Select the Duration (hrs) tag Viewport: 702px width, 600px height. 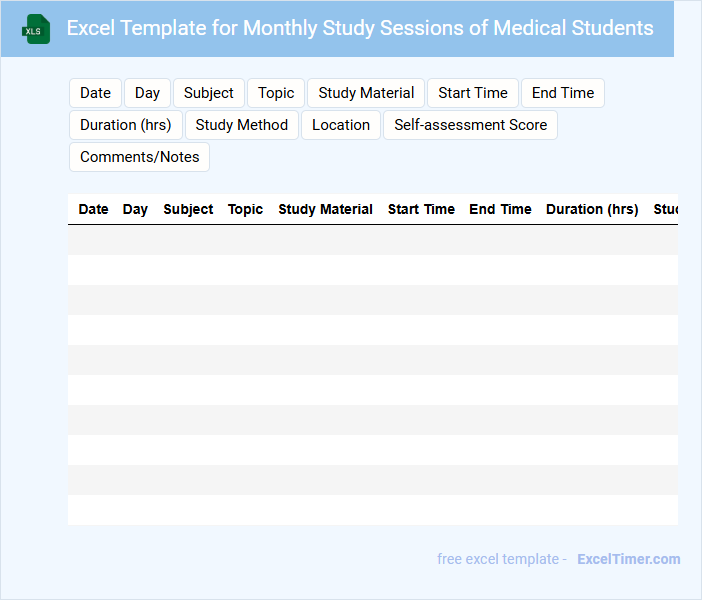(126, 125)
